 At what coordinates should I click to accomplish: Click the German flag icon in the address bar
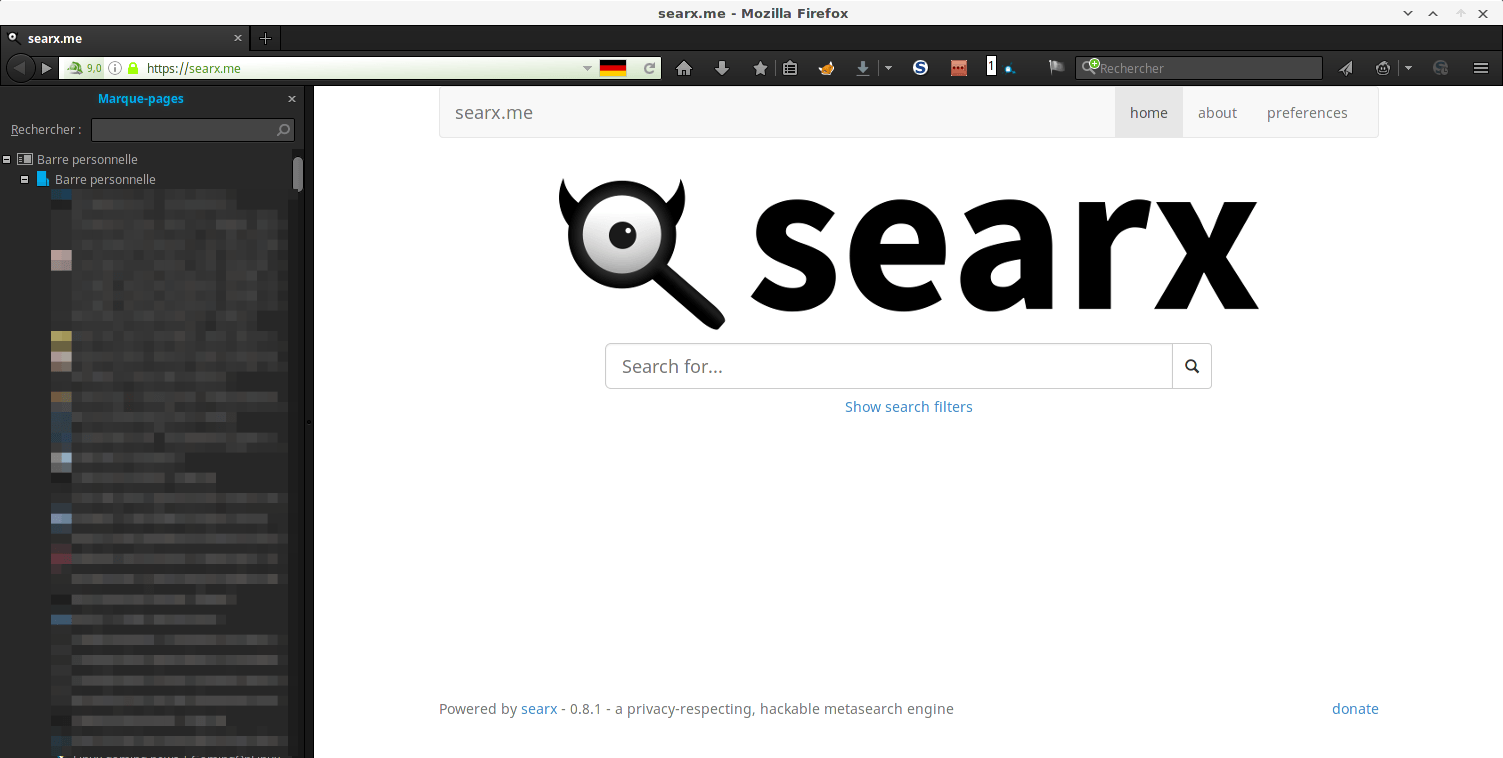[x=613, y=68]
